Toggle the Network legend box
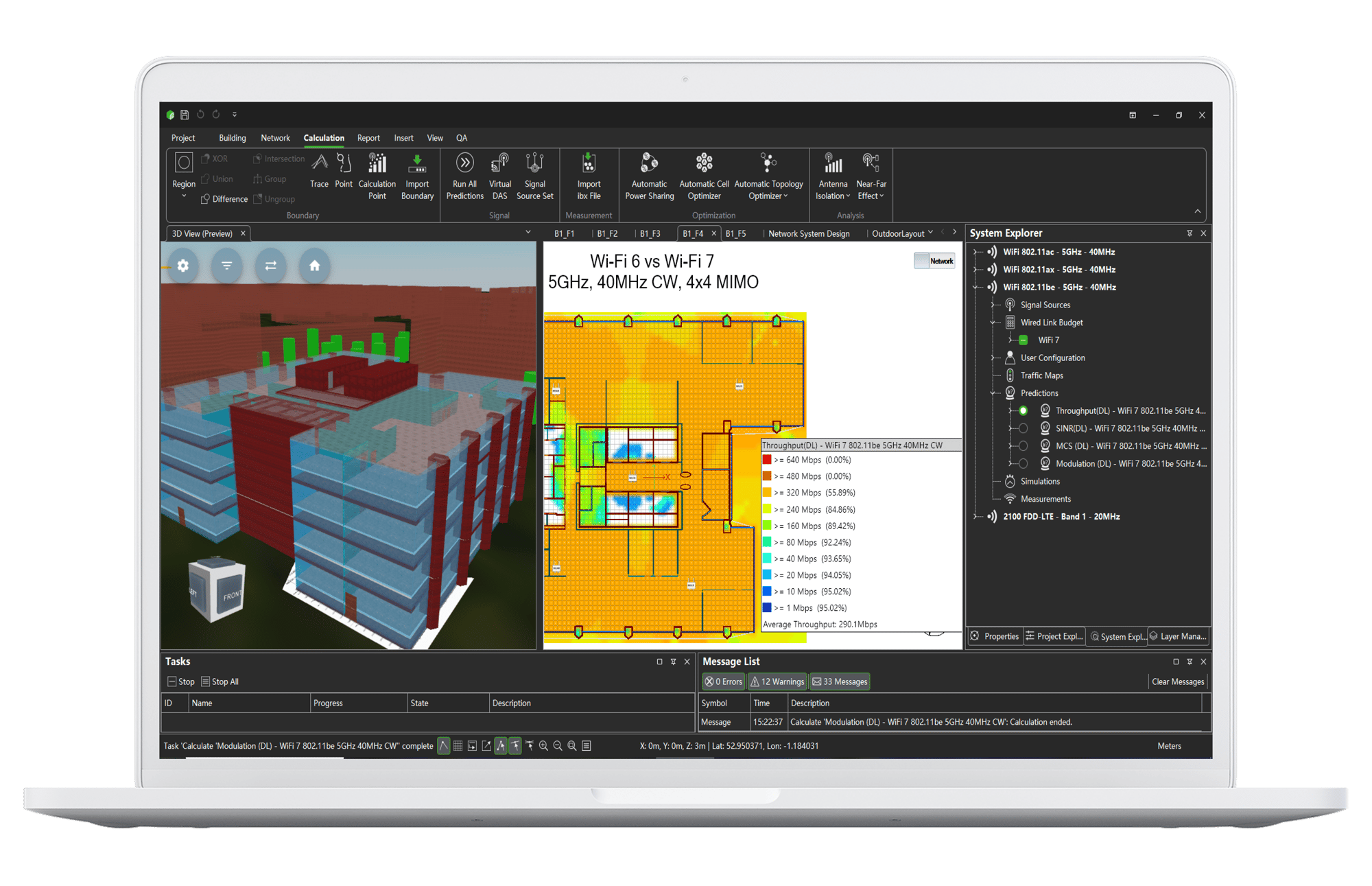 pos(934,261)
